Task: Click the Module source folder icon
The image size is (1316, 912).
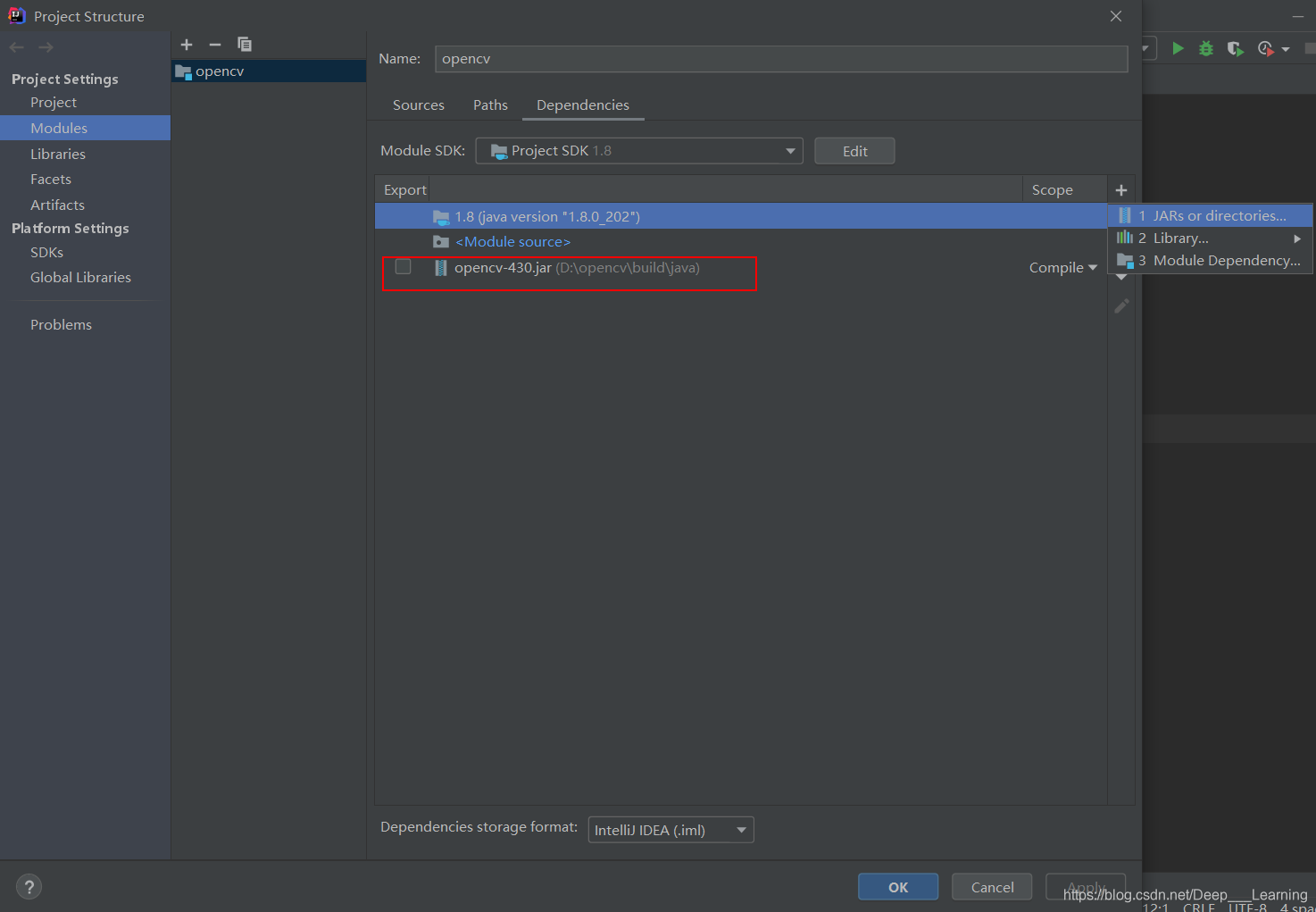Action: pyautogui.click(x=440, y=242)
